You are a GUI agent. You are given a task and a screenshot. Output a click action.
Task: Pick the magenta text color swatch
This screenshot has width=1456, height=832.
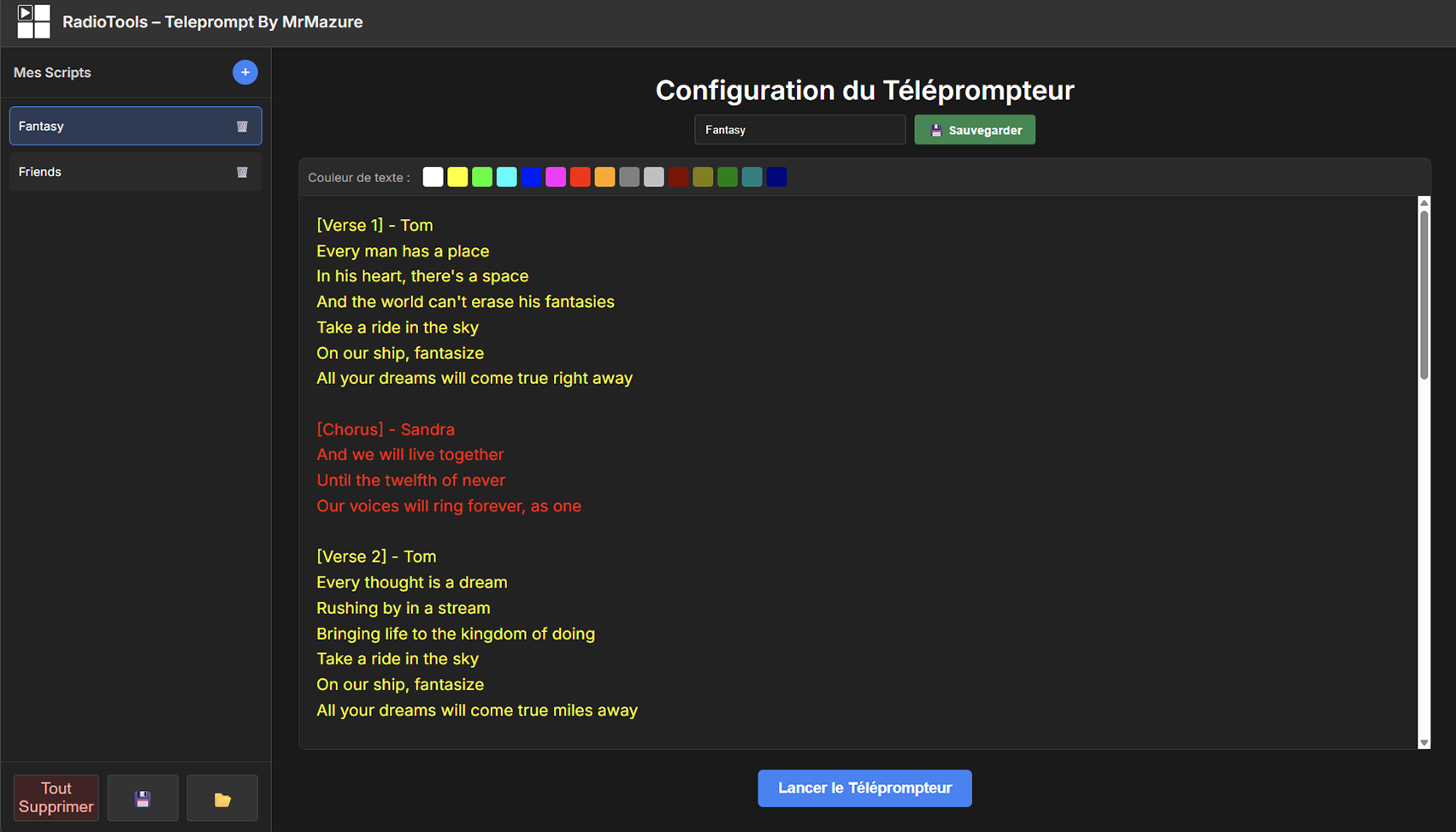pos(556,177)
